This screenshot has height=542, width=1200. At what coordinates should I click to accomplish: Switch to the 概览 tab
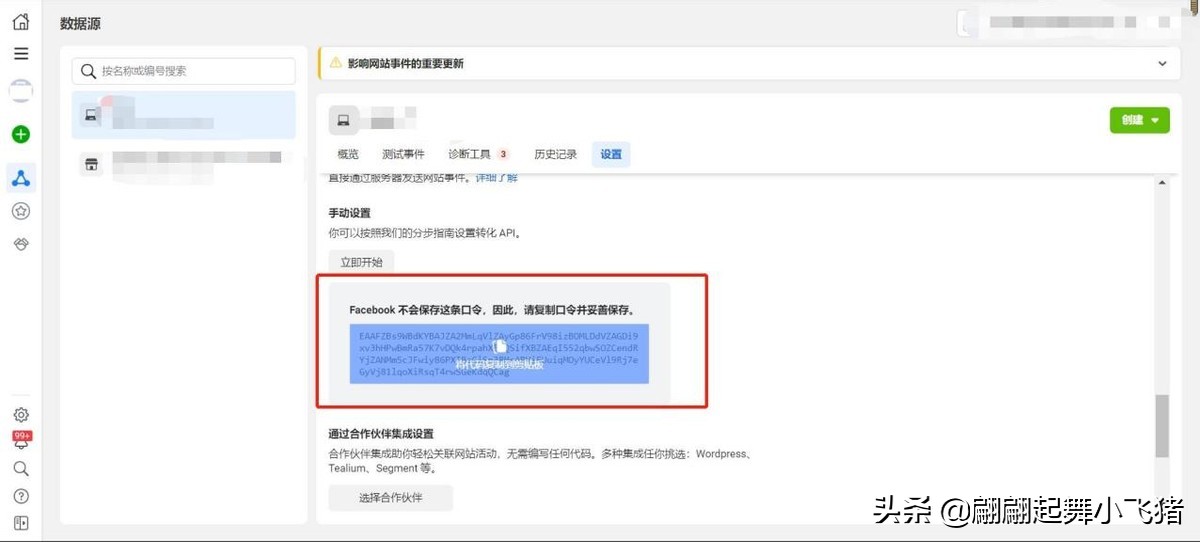pos(348,154)
